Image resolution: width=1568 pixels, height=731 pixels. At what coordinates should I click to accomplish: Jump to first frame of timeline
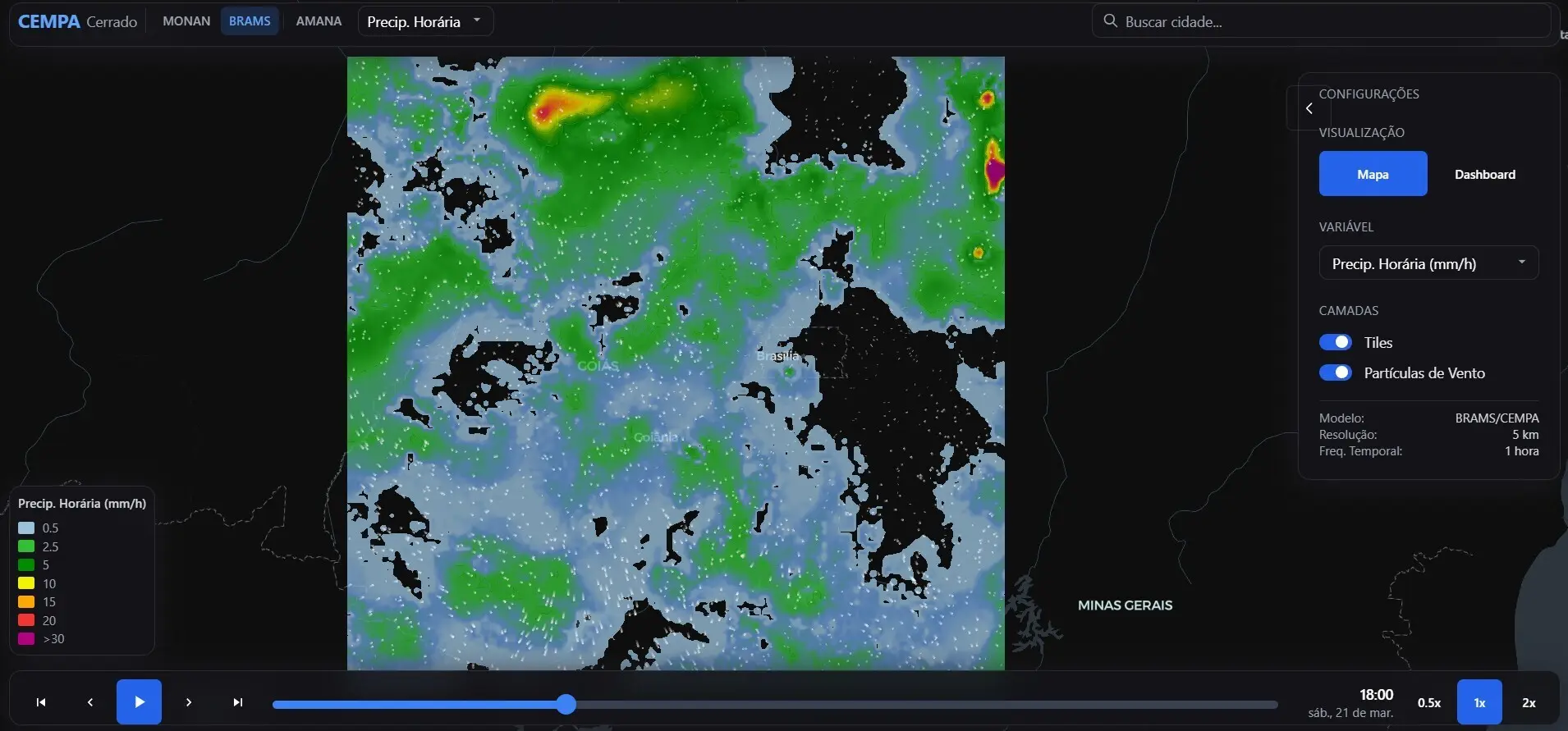pyautogui.click(x=41, y=702)
